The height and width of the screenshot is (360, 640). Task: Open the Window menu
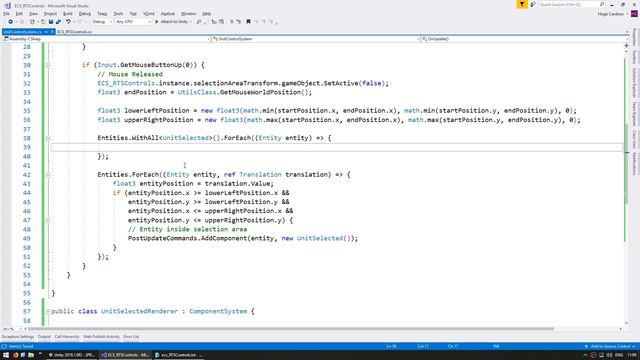tap(188, 14)
